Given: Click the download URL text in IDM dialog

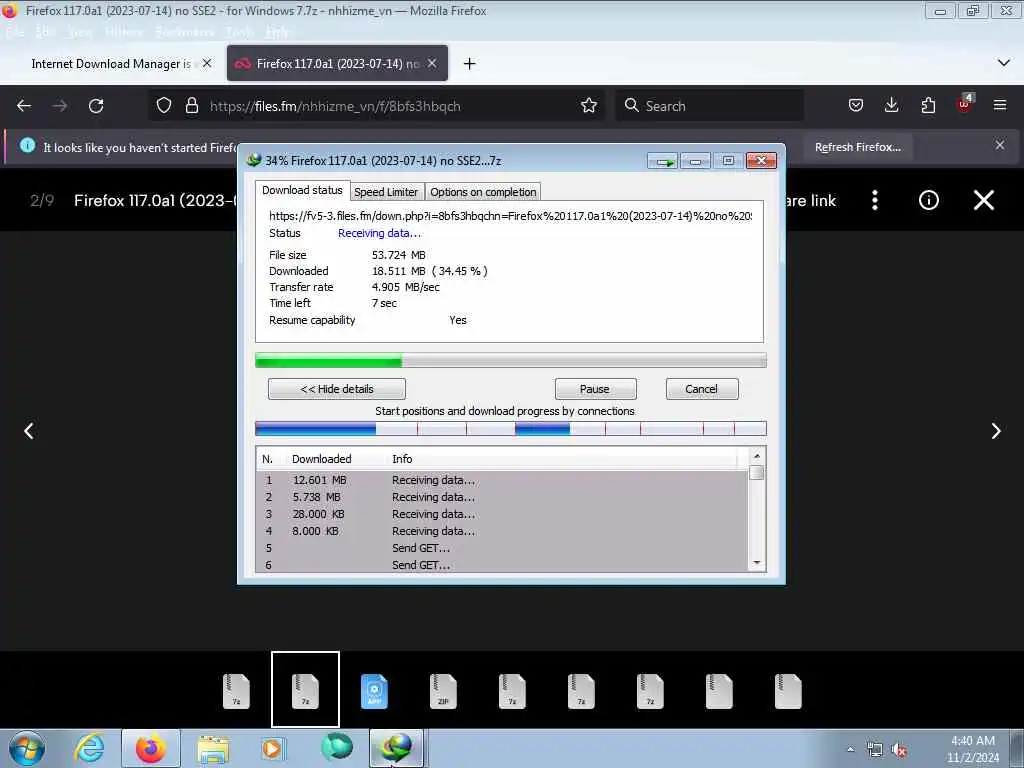Looking at the screenshot, I should click(x=510, y=216).
